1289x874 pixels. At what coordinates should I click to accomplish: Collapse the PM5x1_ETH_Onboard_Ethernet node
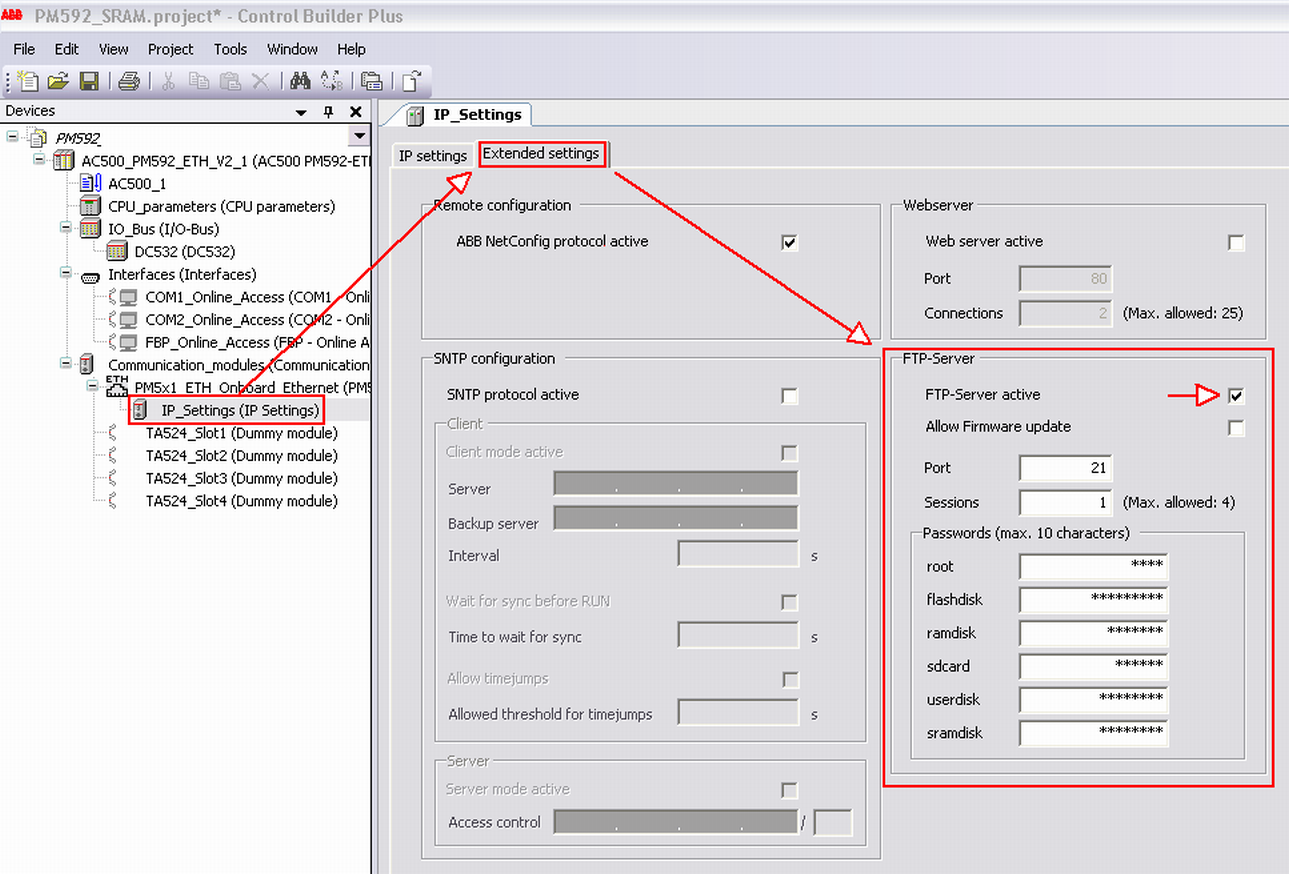92,386
